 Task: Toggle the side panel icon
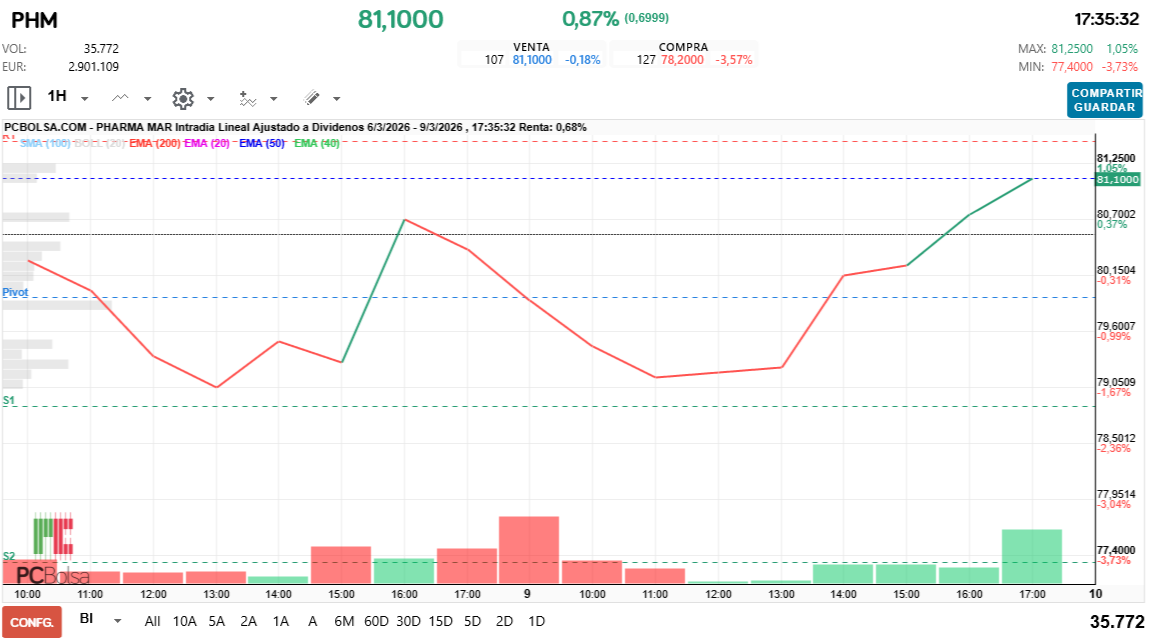19,98
